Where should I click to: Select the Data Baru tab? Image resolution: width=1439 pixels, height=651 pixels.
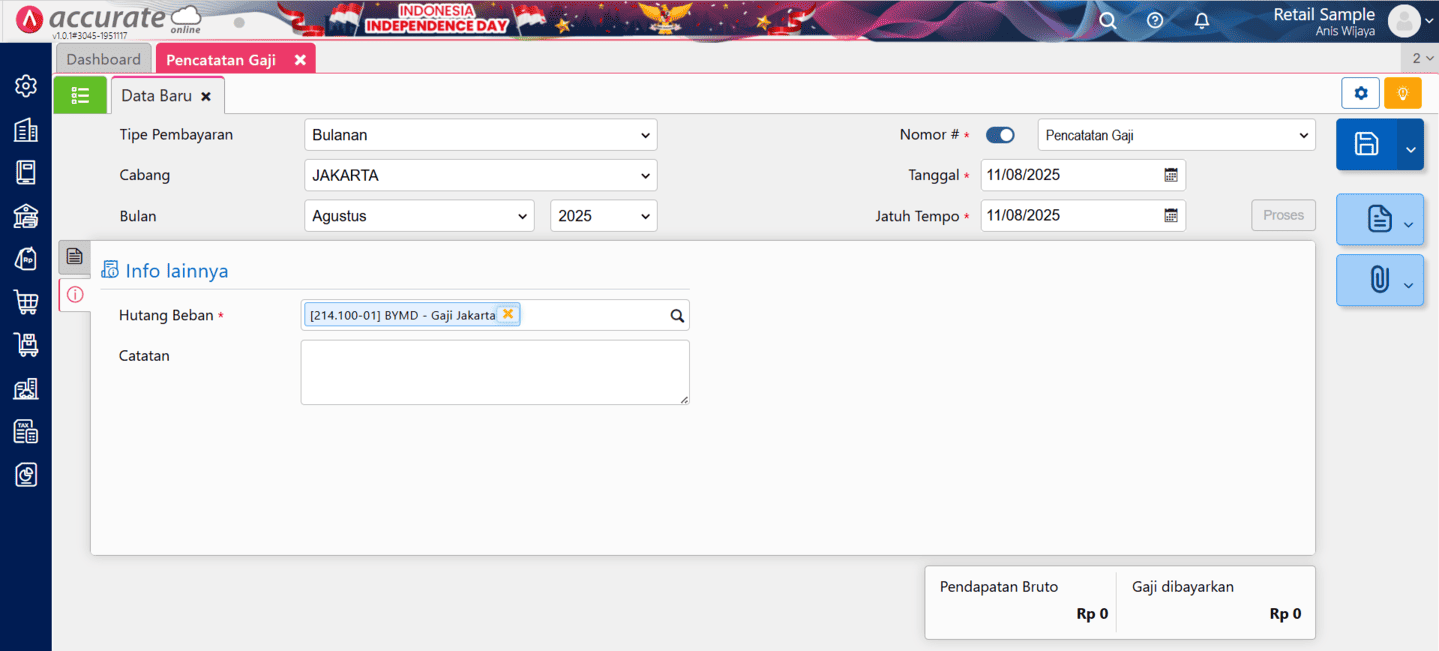coord(156,96)
